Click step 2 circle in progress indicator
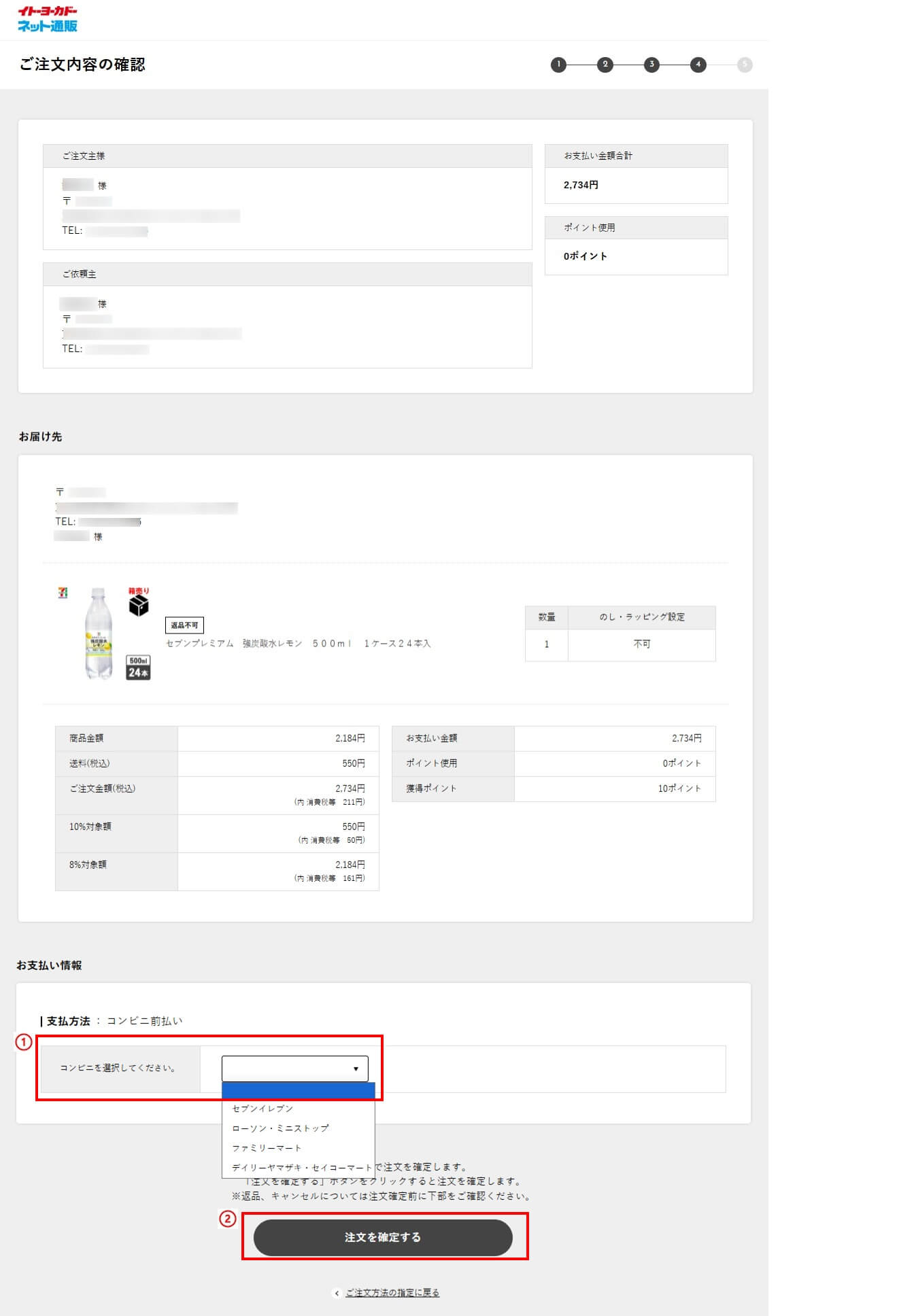Screen dimensions: 916x1316 click(x=605, y=65)
